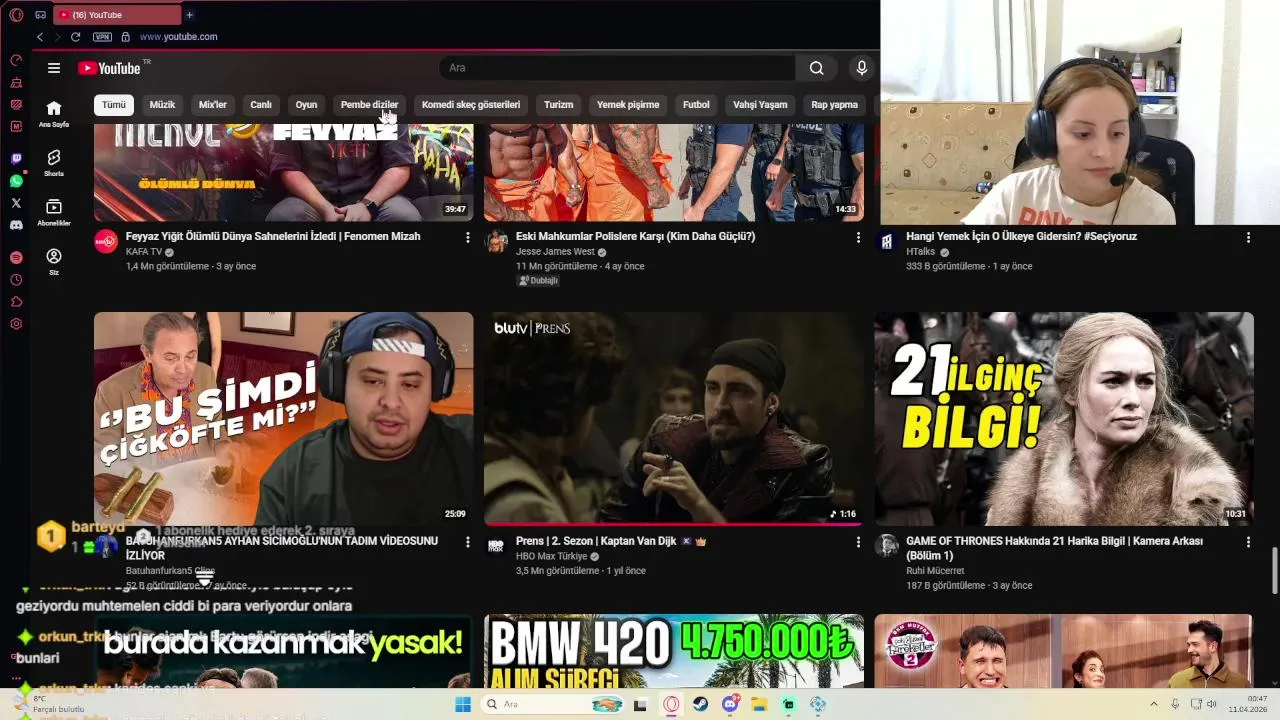Open Discord in the Opera sidebar
This screenshot has height=720, width=1280.
tap(16, 225)
